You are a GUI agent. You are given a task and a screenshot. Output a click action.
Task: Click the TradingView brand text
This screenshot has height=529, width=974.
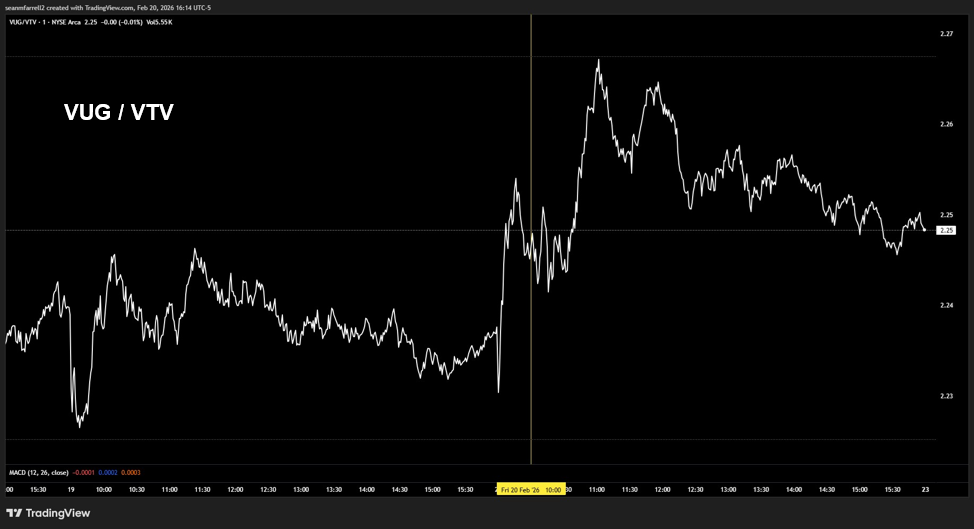pyautogui.click(x=58, y=513)
